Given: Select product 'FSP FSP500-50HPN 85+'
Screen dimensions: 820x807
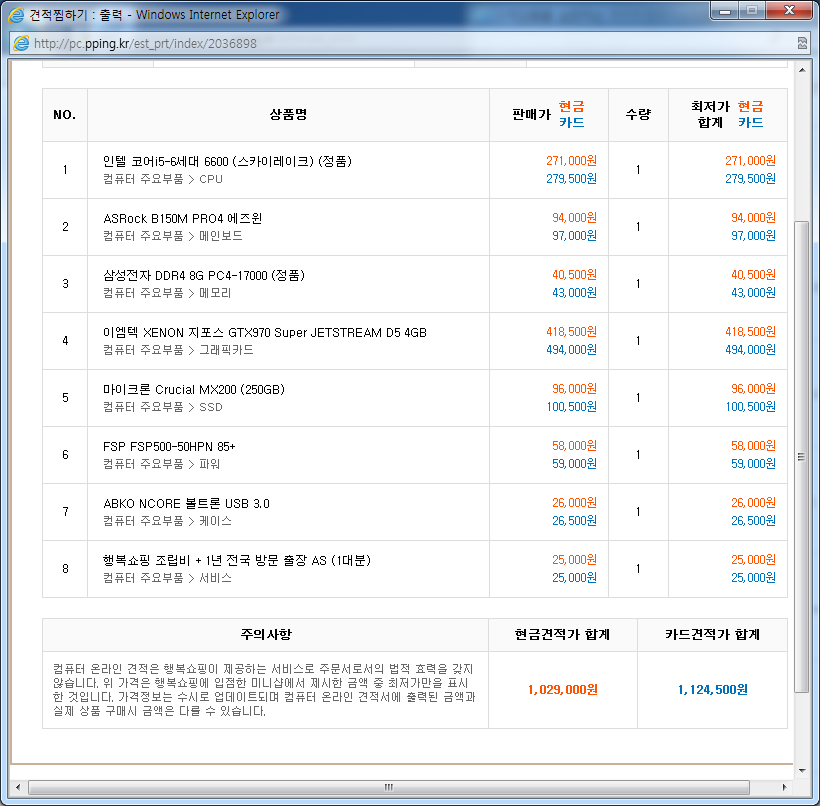Looking at the screenshot, I should pyautogui.click(x=169, y=446).
